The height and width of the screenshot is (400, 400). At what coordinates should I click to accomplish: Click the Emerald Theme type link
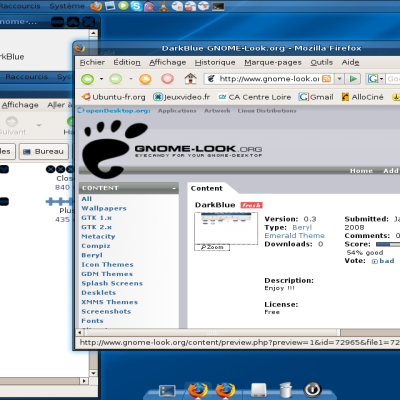[294, 236]
